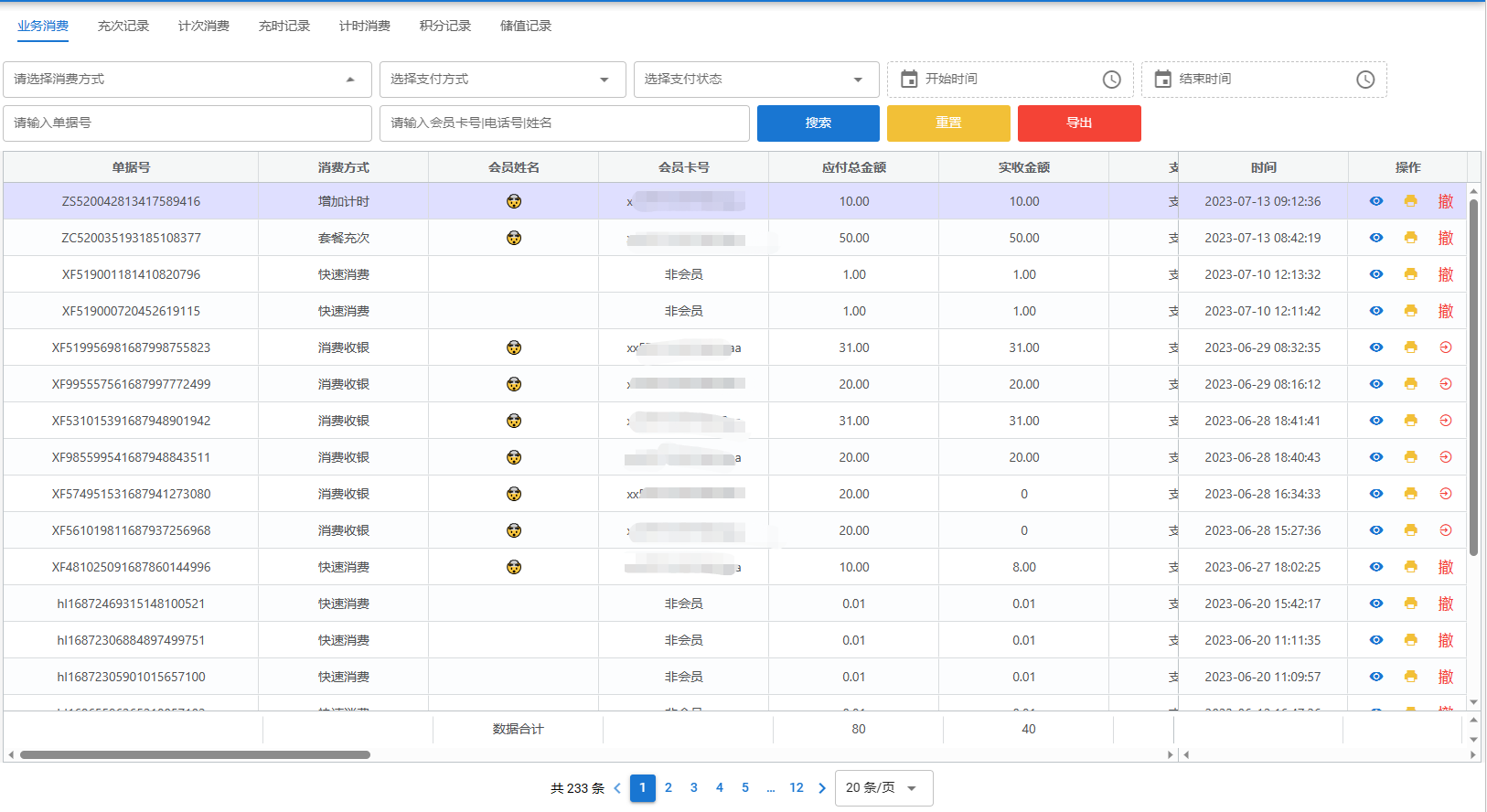Switch to the 储值记录 tab

tap(526, 26)
